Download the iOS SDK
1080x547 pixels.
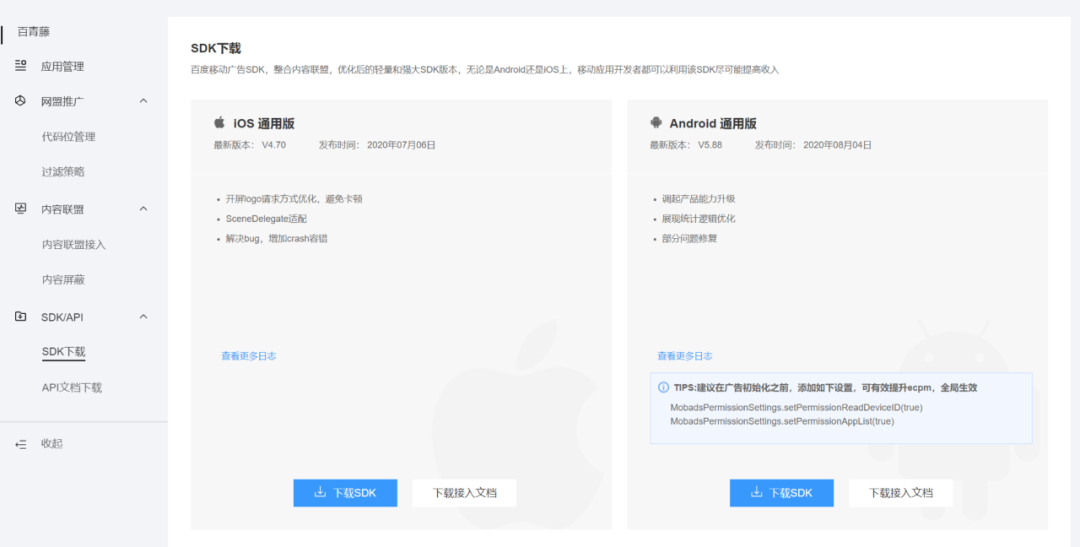tap(345, 493)
